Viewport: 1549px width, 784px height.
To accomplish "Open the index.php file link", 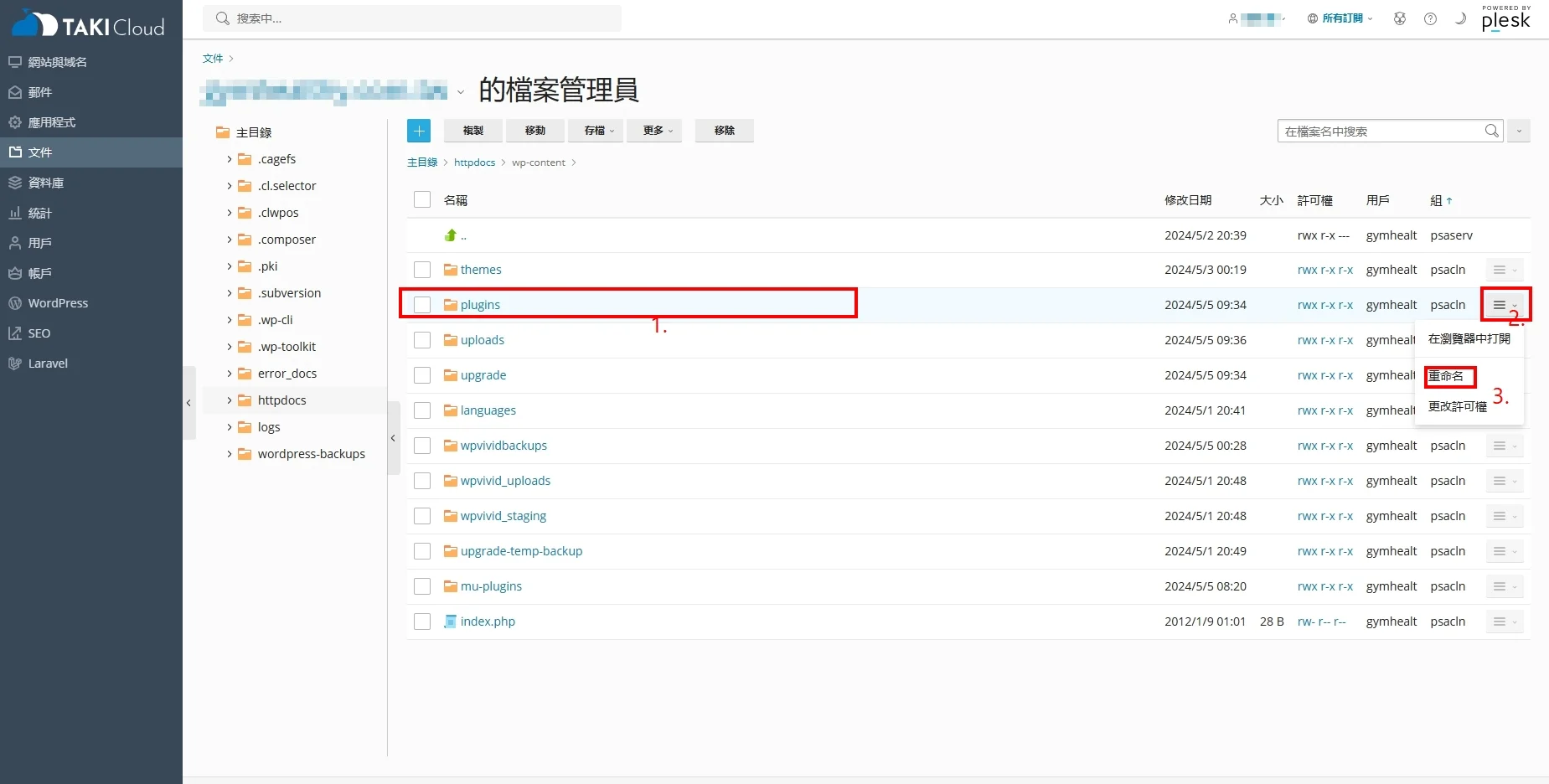I will [x=488, y=622].
